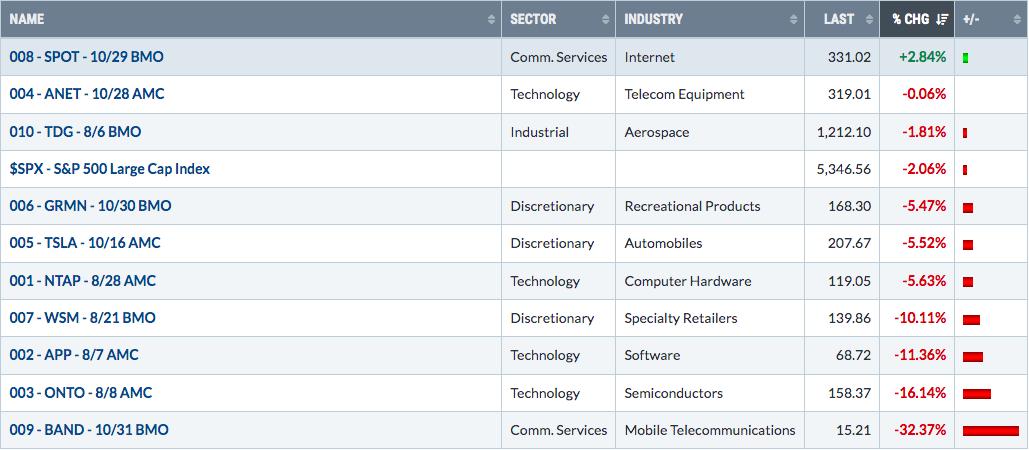Select the LAST column header
Screen dimensions: 1029x450
[842, 19]
